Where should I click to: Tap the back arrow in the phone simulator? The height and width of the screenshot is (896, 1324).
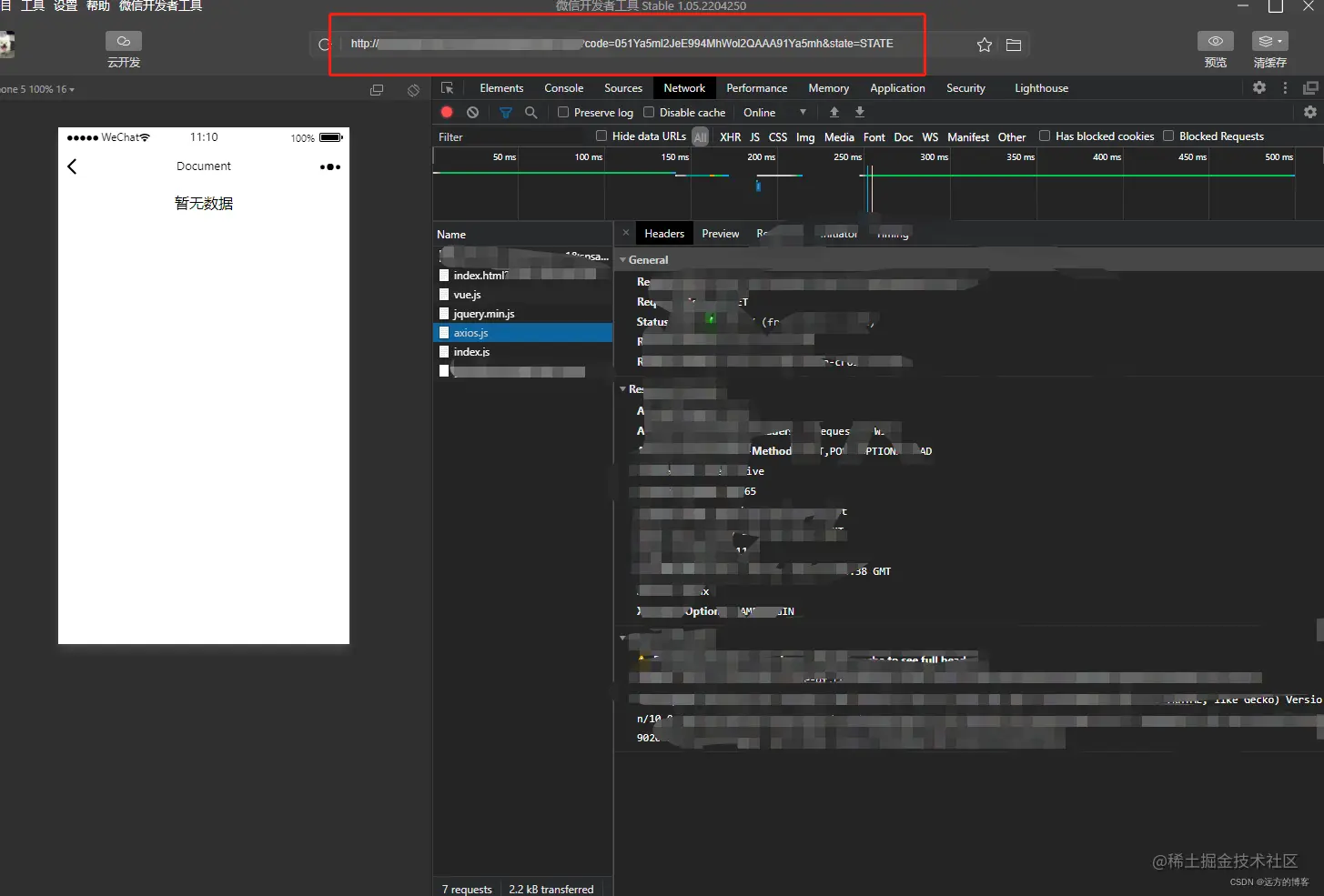pos(72,166)
